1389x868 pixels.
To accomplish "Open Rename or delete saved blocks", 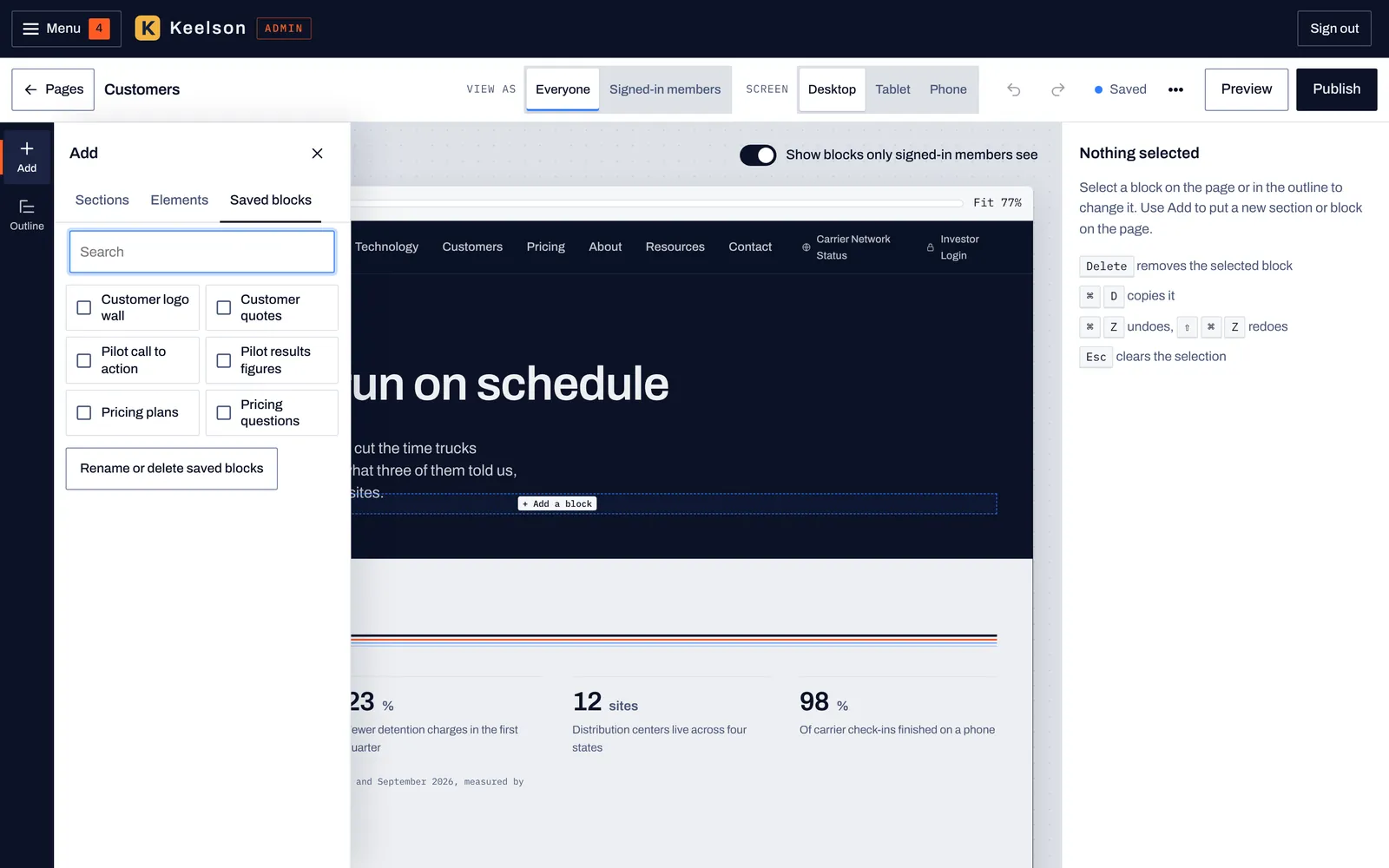I will tap(172, 469).
